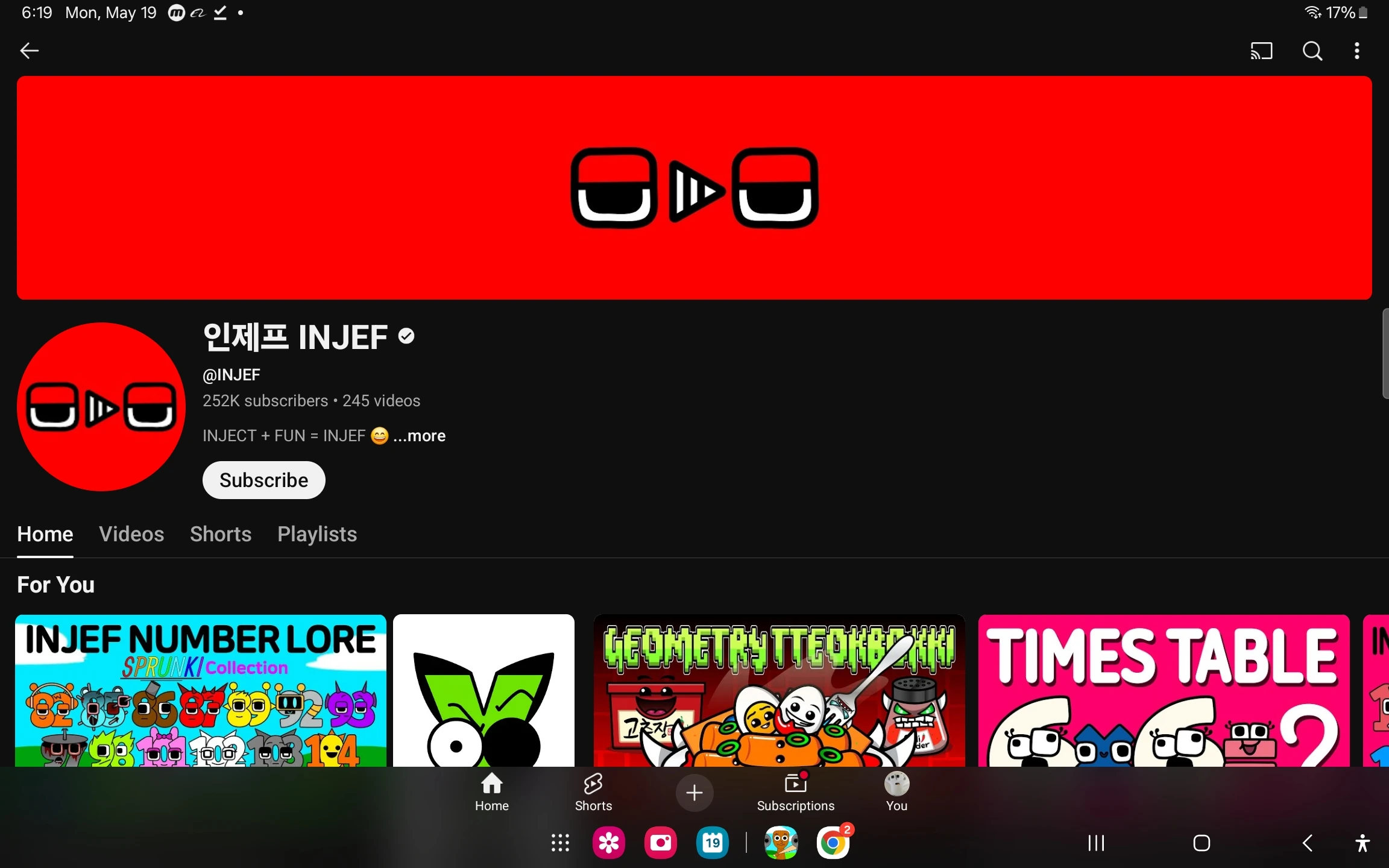This screenshot has width=1389, height=868.
Task: Open Shorts from bottom navigation
Action: (x=593, y=792)
